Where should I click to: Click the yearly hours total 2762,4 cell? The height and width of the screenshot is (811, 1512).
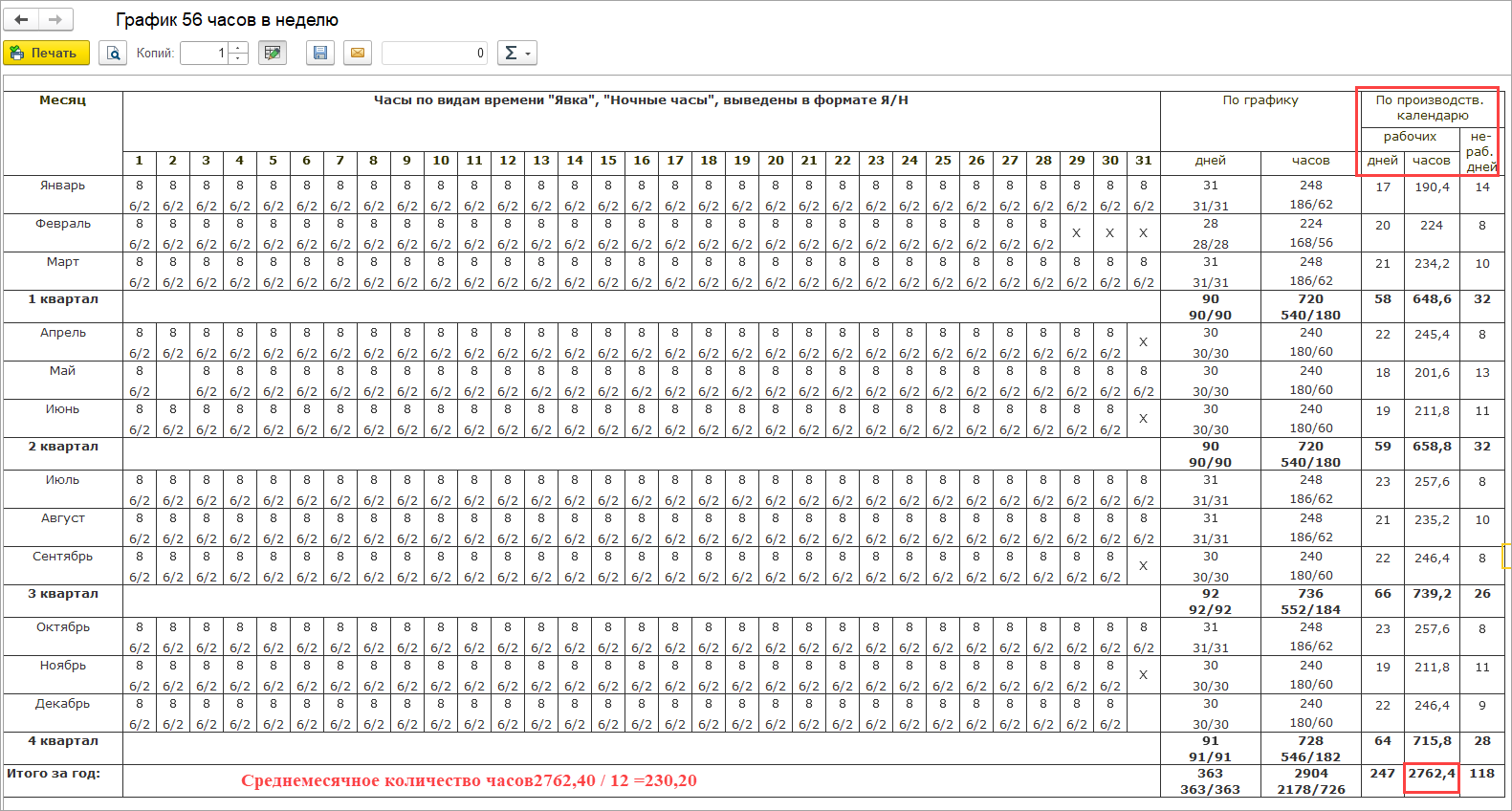1432,774
